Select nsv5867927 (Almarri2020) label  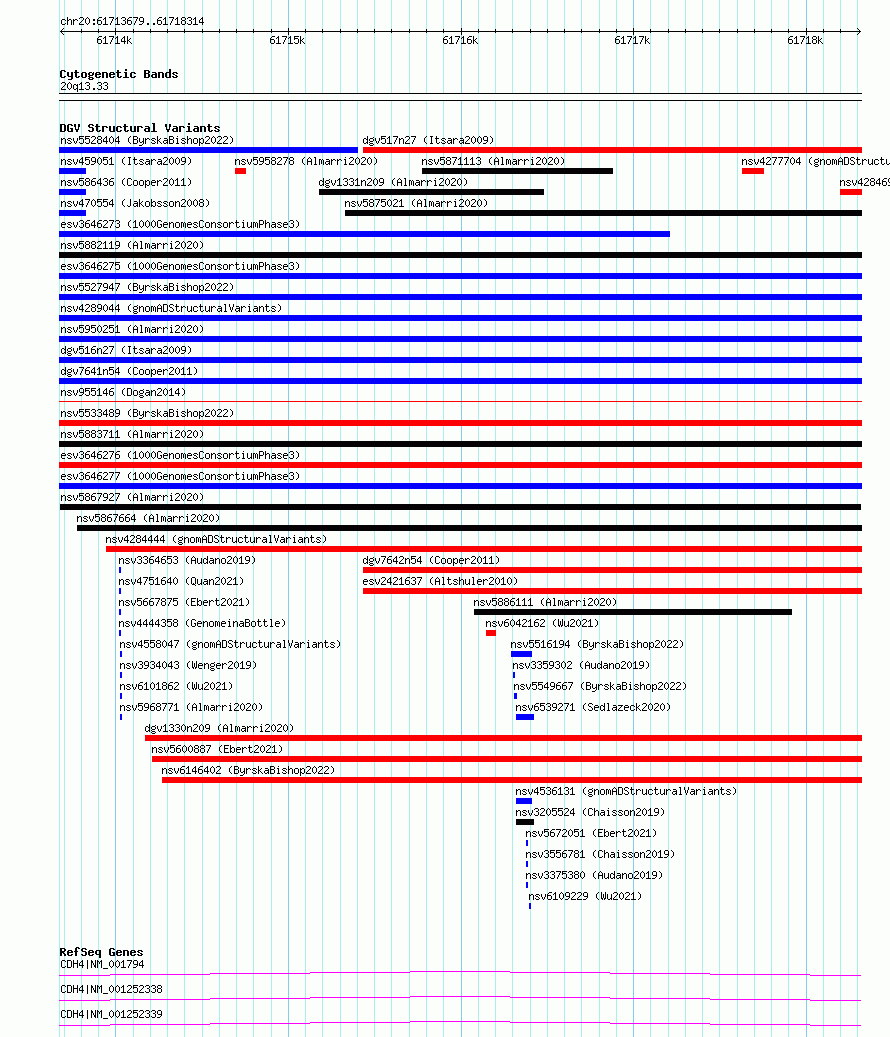point(132,497)
